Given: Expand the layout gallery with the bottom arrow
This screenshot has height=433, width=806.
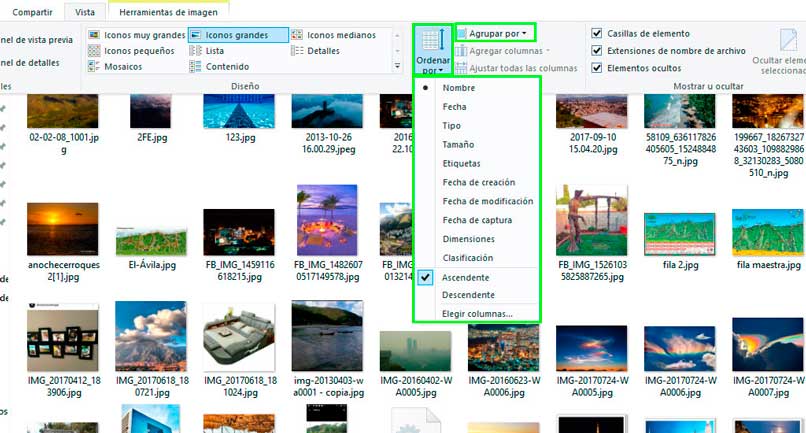Looking at the screenshot, I should tap(397, 66).
